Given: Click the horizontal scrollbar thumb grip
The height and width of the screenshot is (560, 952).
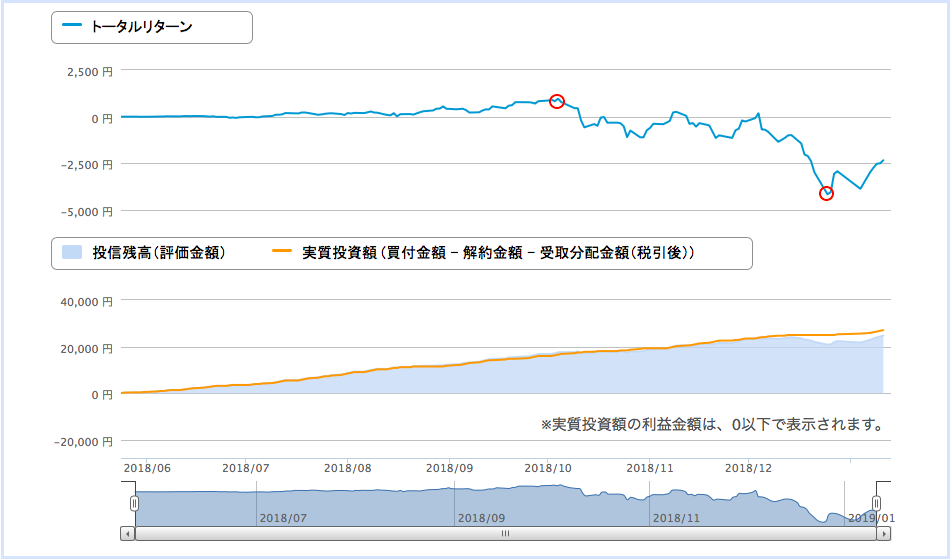Looking at the screenshot, I should coord(505,534).
